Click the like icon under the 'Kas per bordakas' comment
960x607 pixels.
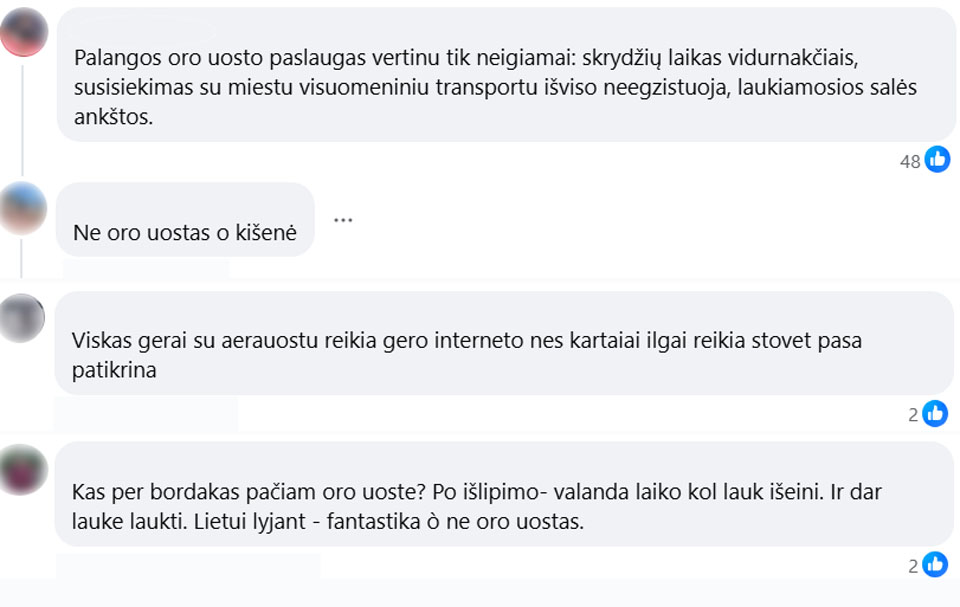coord(935,565)
